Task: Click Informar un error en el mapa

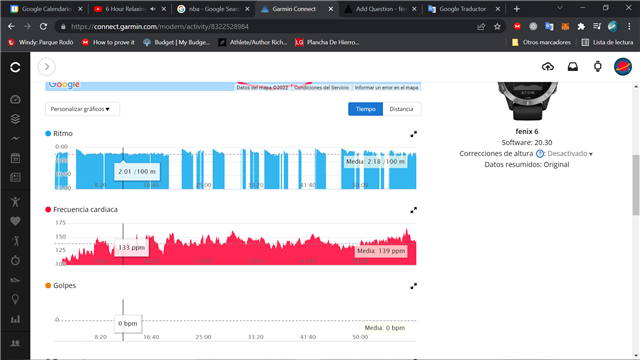Action: (x=387, y=87)
